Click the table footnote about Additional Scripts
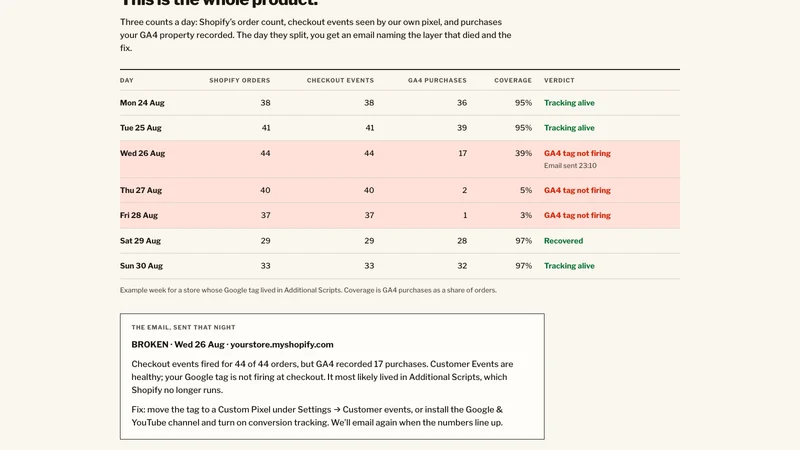This screenshot has width=800, height=450. (x=308, y=290)
